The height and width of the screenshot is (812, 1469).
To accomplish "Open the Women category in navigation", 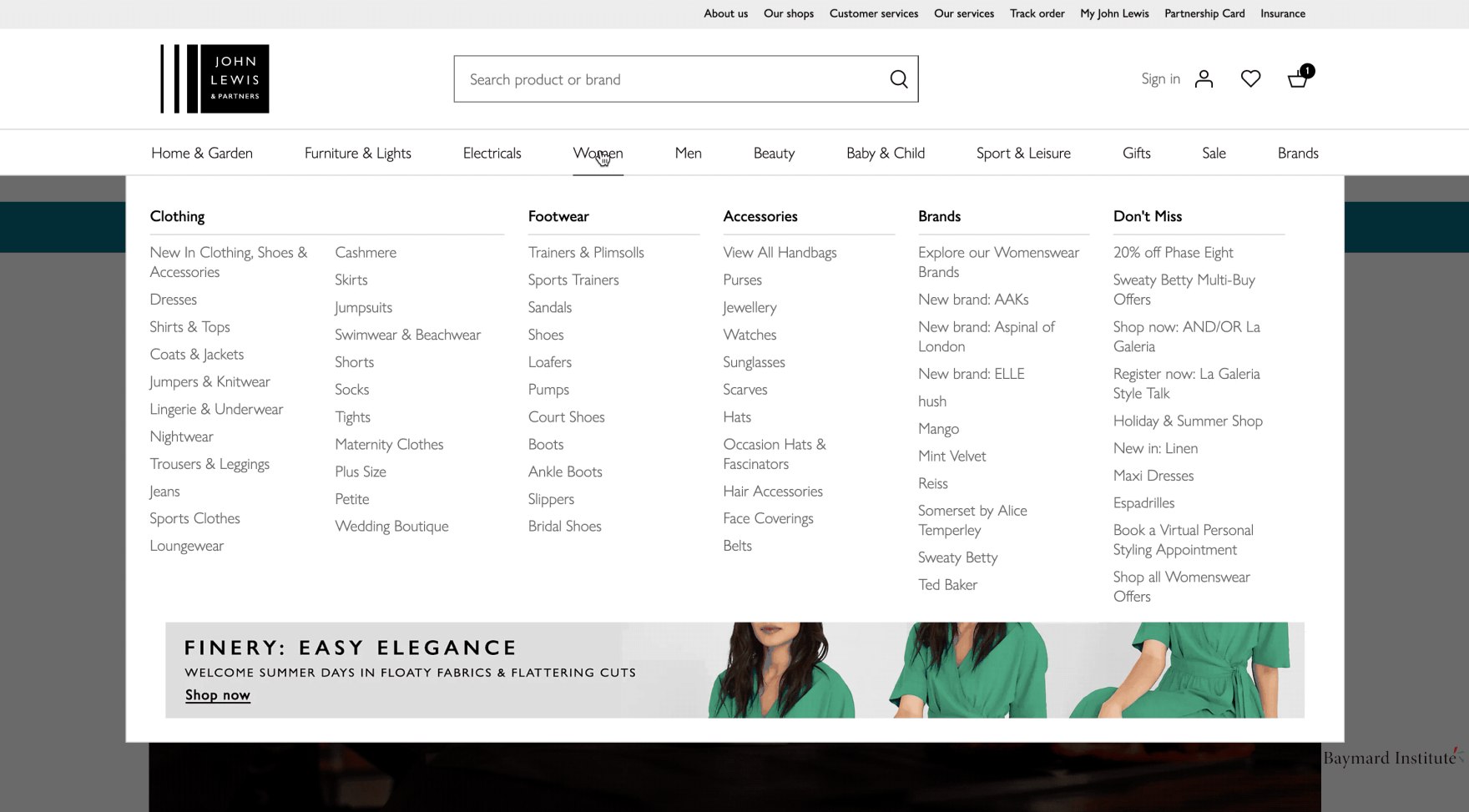I will click(x=598, y=153).
